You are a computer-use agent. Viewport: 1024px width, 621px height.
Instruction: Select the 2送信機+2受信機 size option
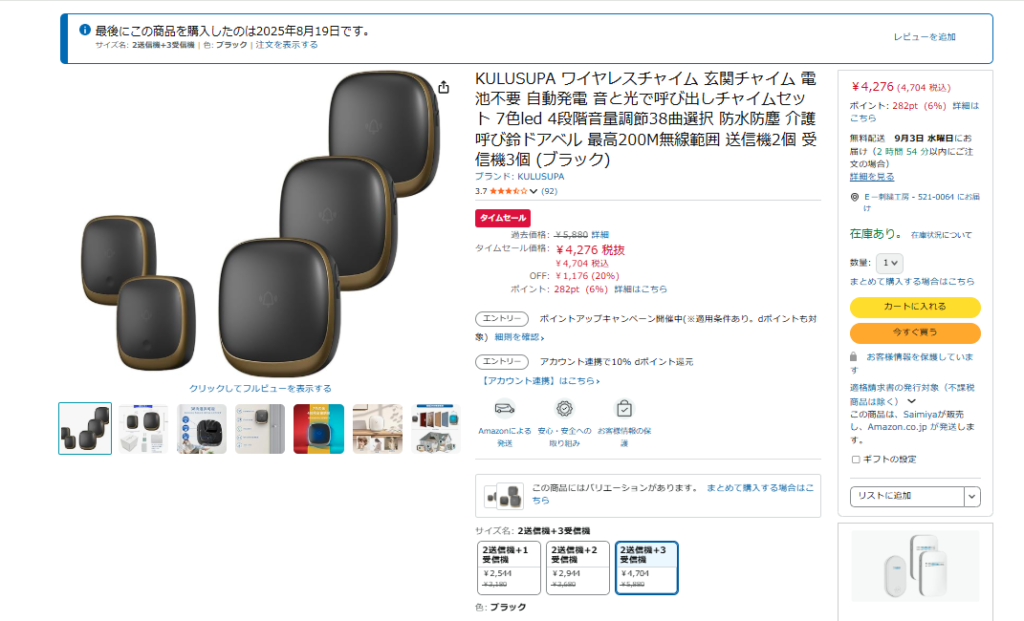pos(577,567)
